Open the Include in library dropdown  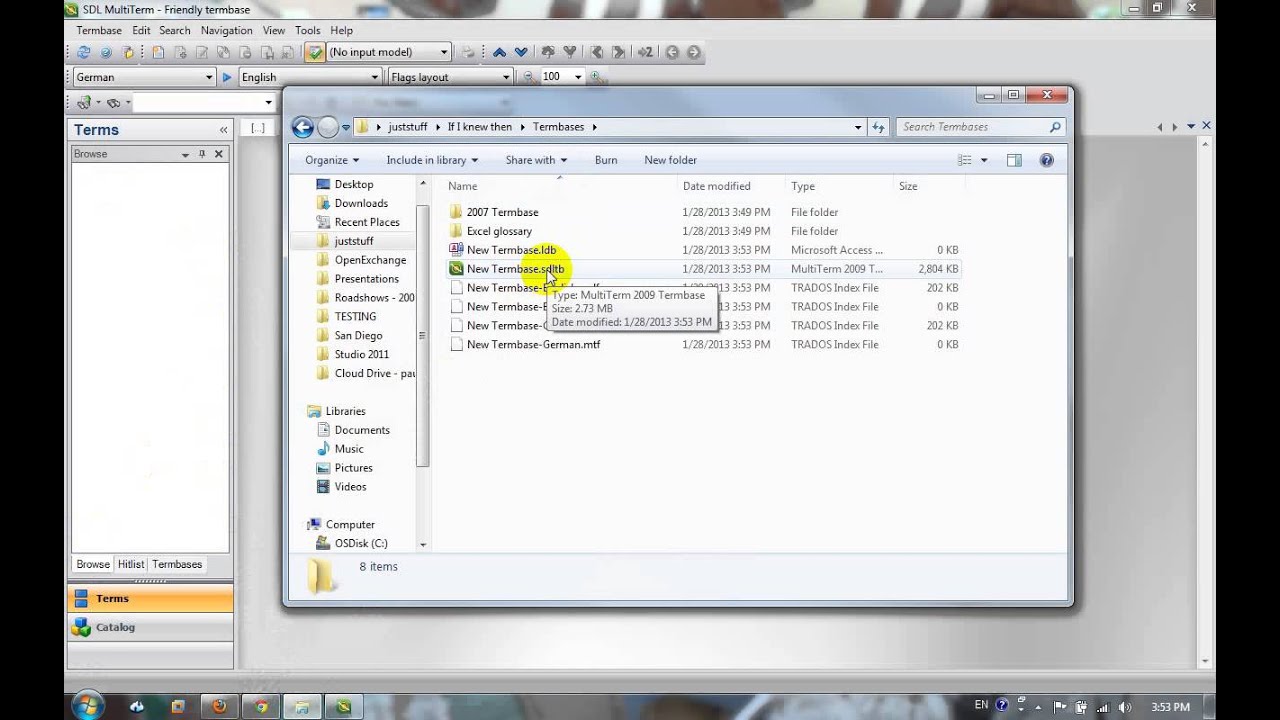pos(432,160)
